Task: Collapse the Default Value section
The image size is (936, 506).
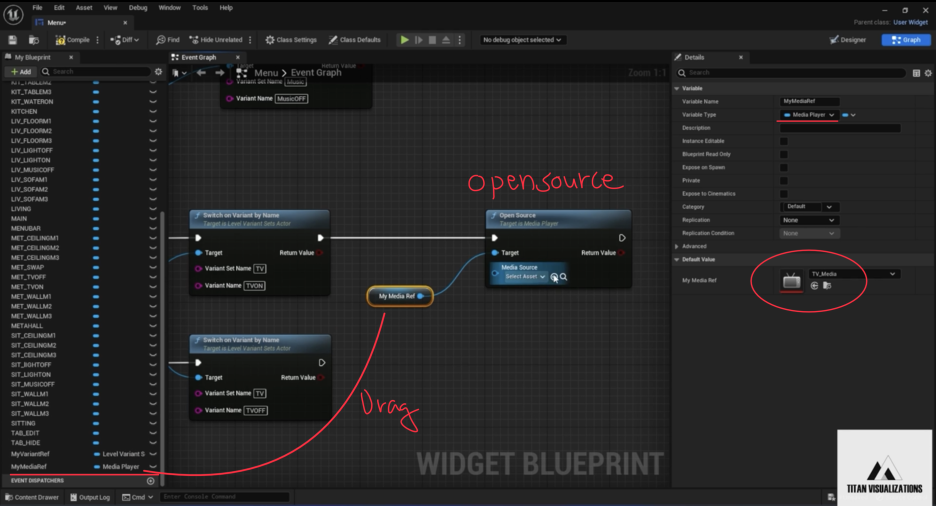Action: click(x=677, y=260)
